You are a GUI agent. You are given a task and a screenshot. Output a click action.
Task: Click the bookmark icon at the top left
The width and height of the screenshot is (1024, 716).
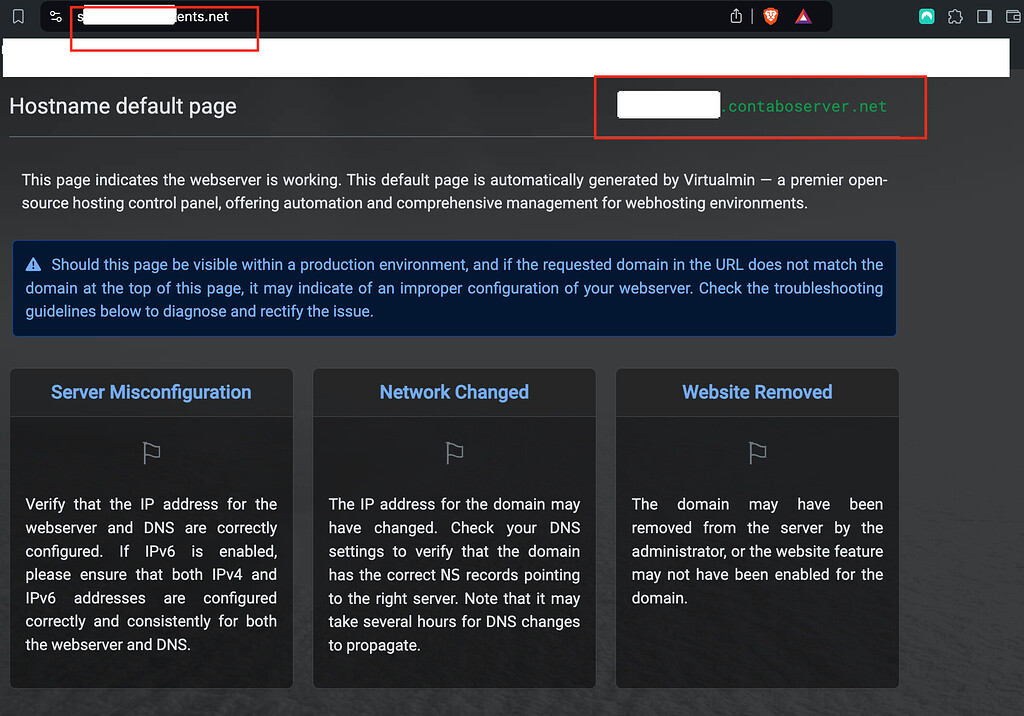pyautogui.click(x=18, y=16)
